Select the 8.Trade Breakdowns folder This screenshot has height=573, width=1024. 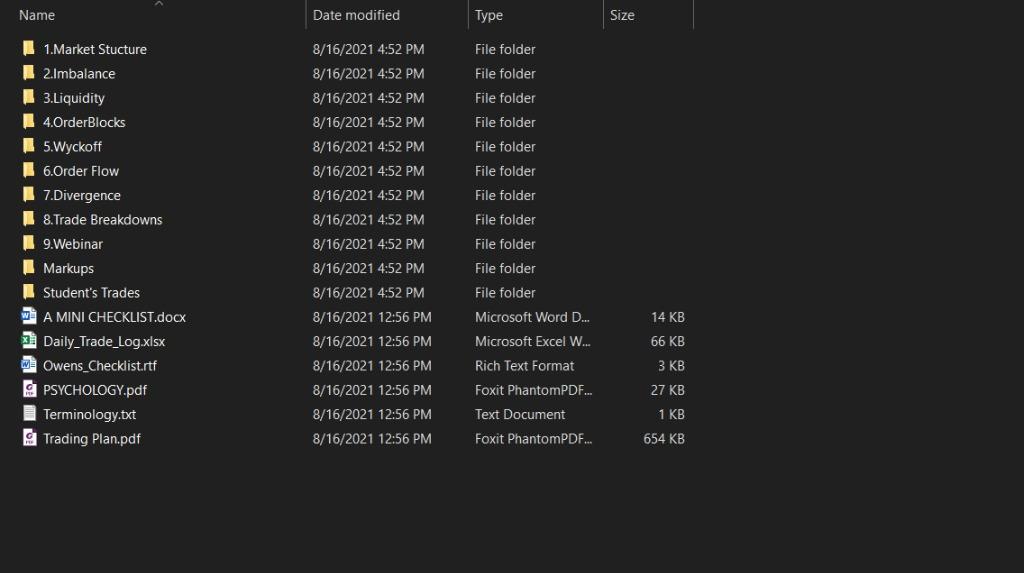click(x=102, y=219)
